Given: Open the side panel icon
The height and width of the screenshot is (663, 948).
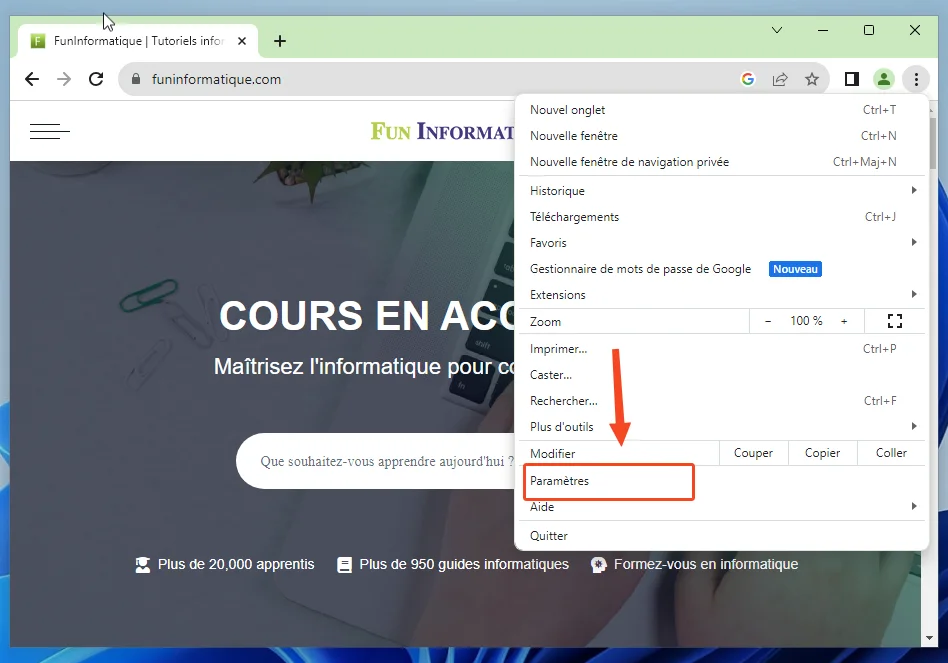Looking at the screenshot, I should 852,79.
